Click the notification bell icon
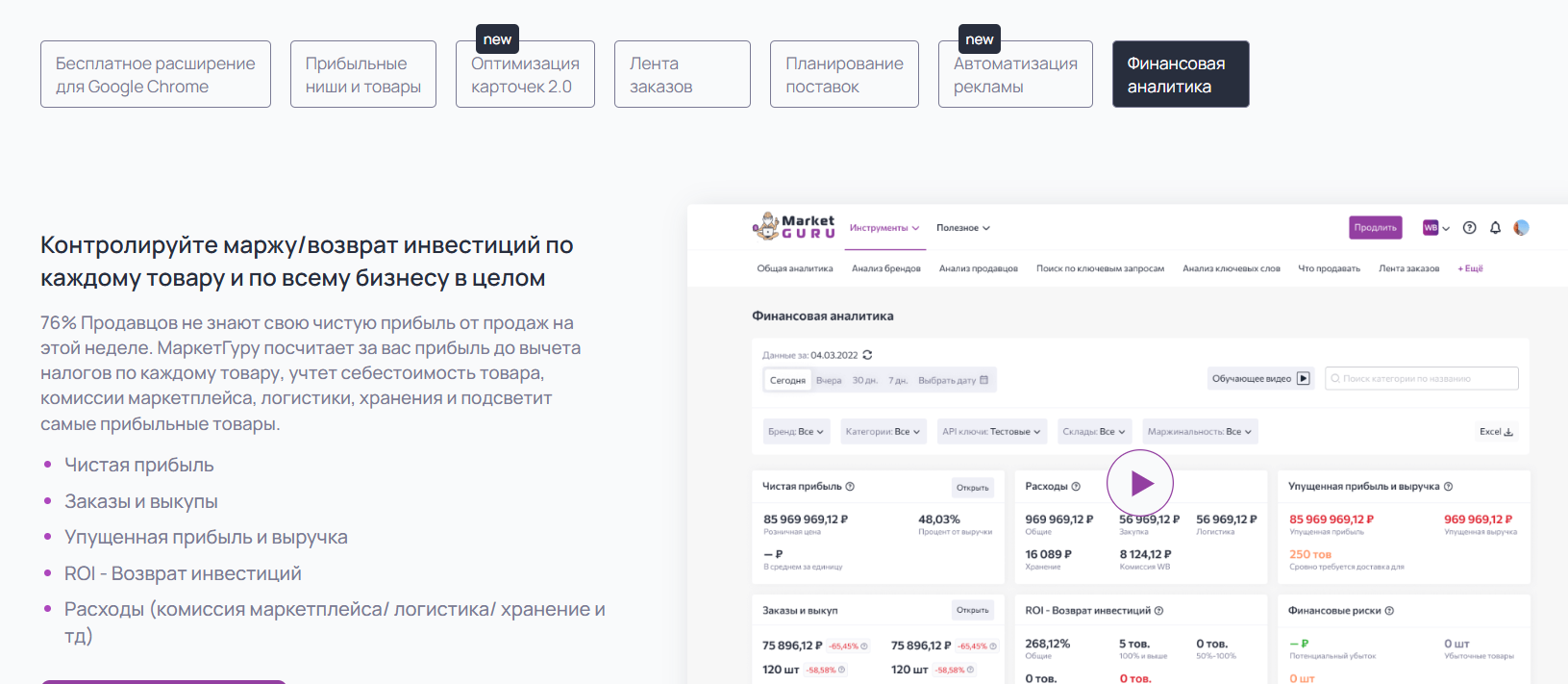 (1495, 228)
